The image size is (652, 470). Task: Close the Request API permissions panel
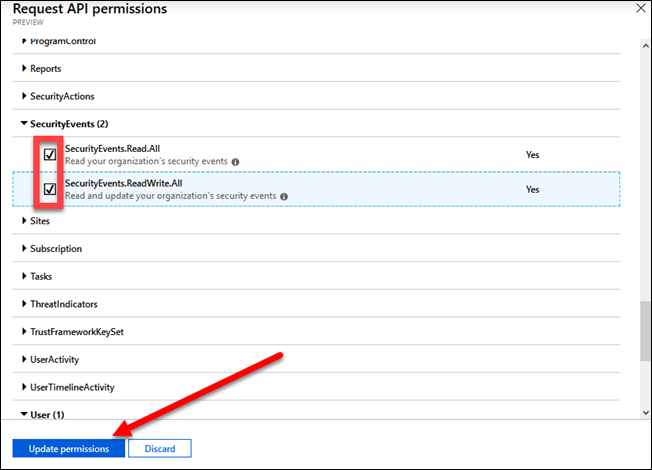click(x=640, y=8)
